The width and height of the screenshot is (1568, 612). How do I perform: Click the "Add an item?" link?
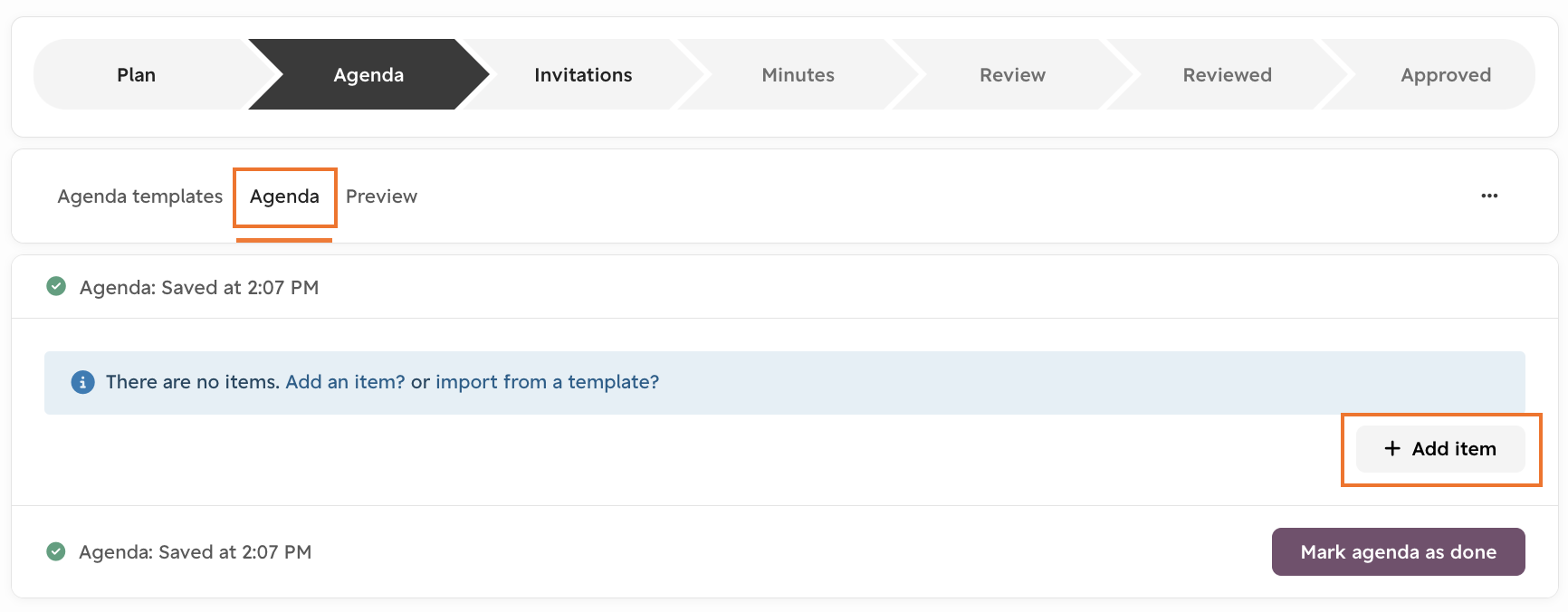[x=345, y=382]
